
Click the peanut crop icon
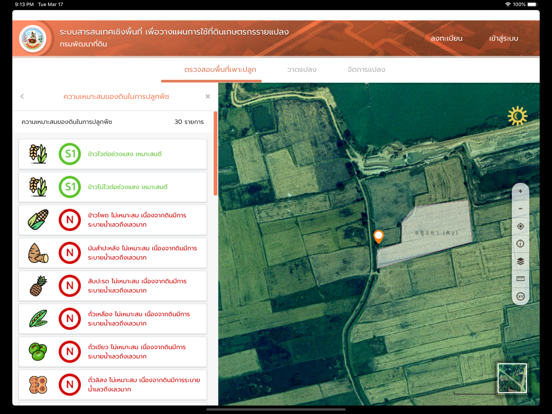click(x=38, y=384)
